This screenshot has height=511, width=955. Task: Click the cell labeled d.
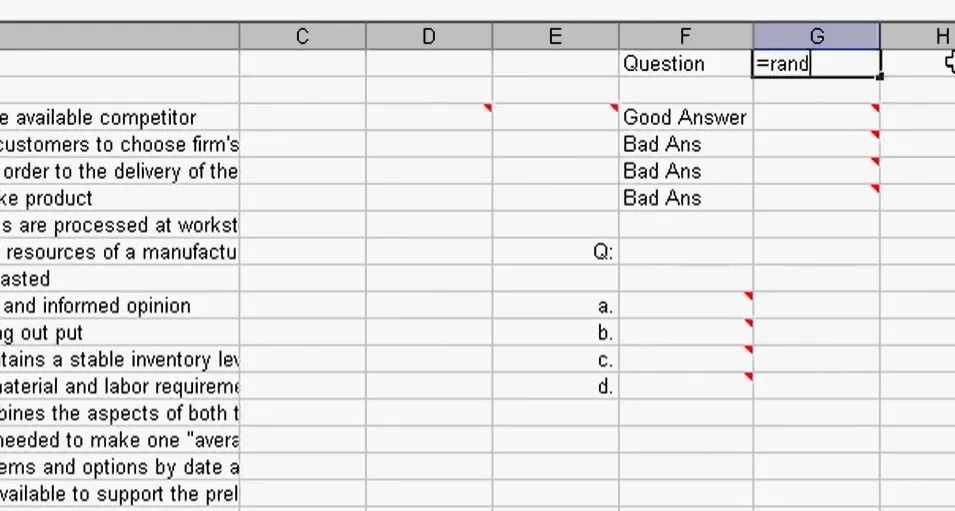pyautogui.click(x=556, y=387)
